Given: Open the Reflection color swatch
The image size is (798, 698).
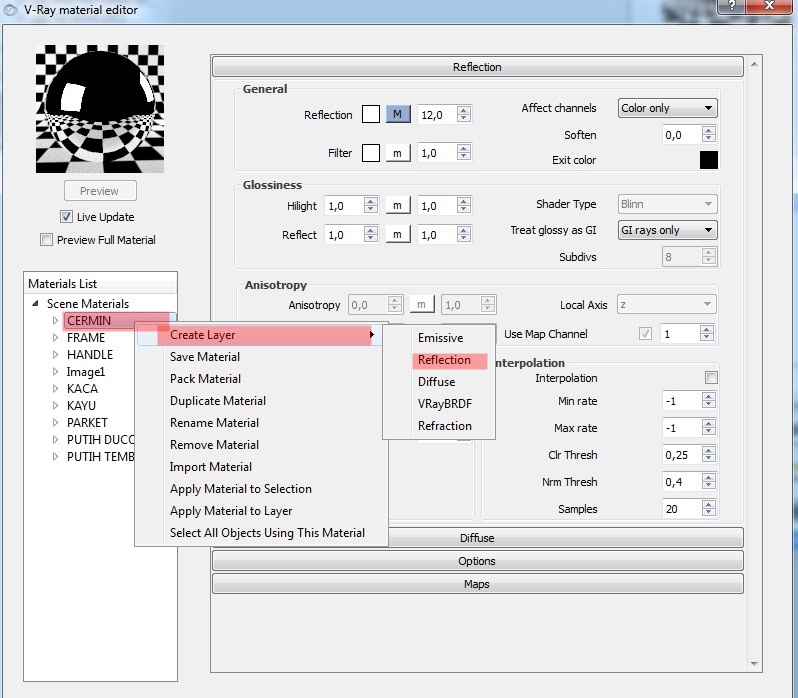Looking at the screenshot, I should pyautogui.click(x=370, y=114).
